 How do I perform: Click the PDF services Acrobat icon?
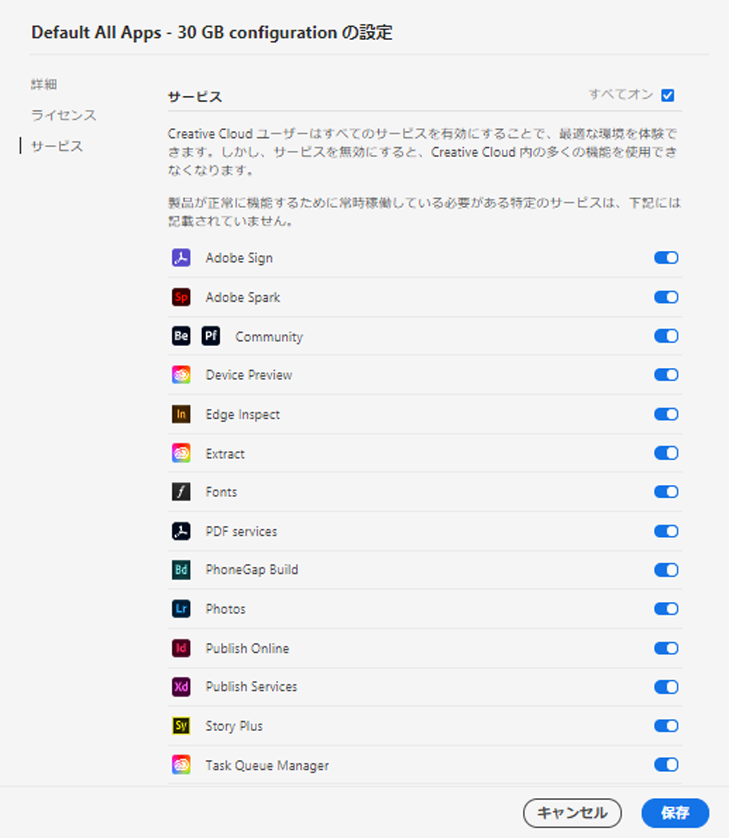point(181,531)
